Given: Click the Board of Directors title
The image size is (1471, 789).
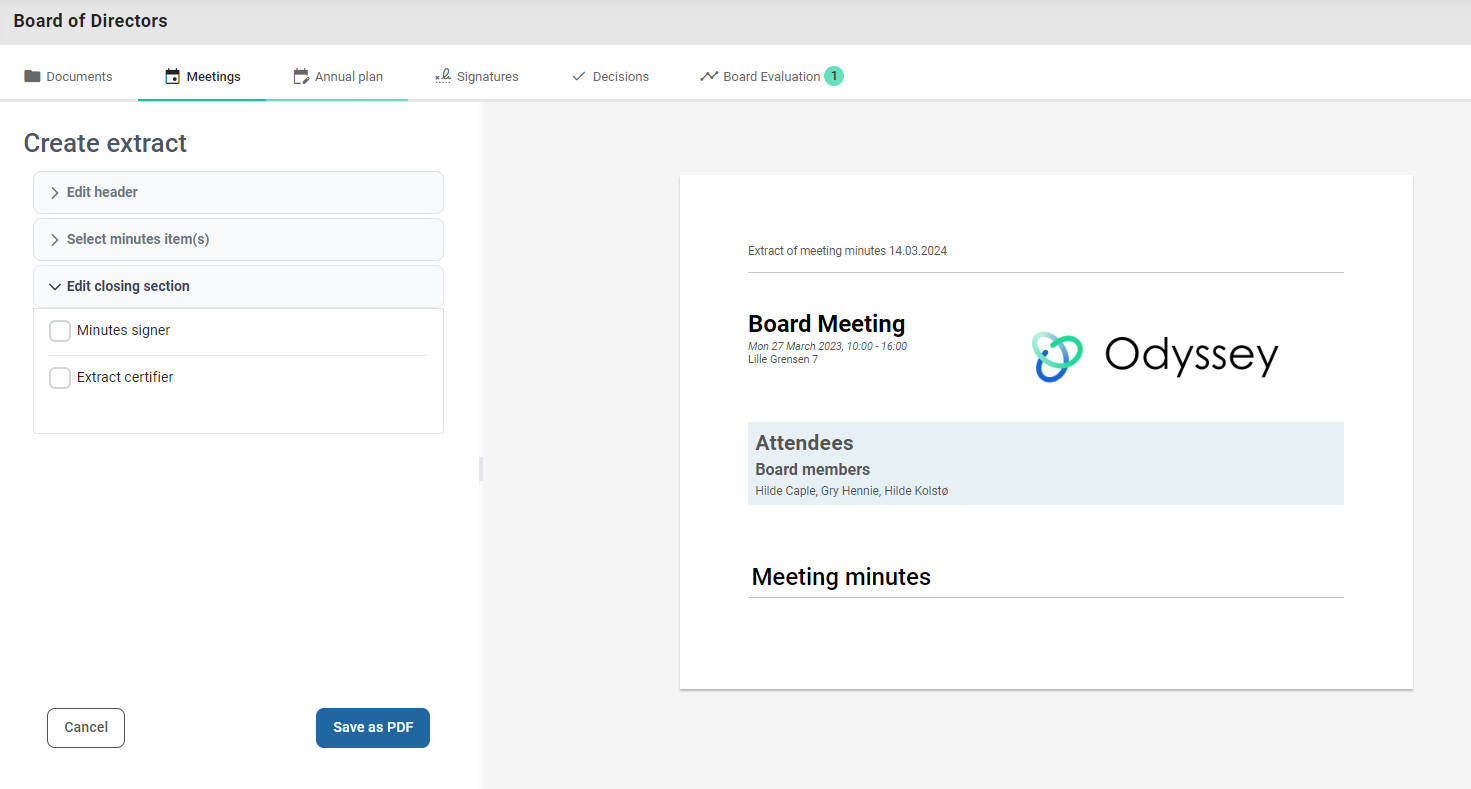Looking at the screenshot, I should tap(91, 21).
